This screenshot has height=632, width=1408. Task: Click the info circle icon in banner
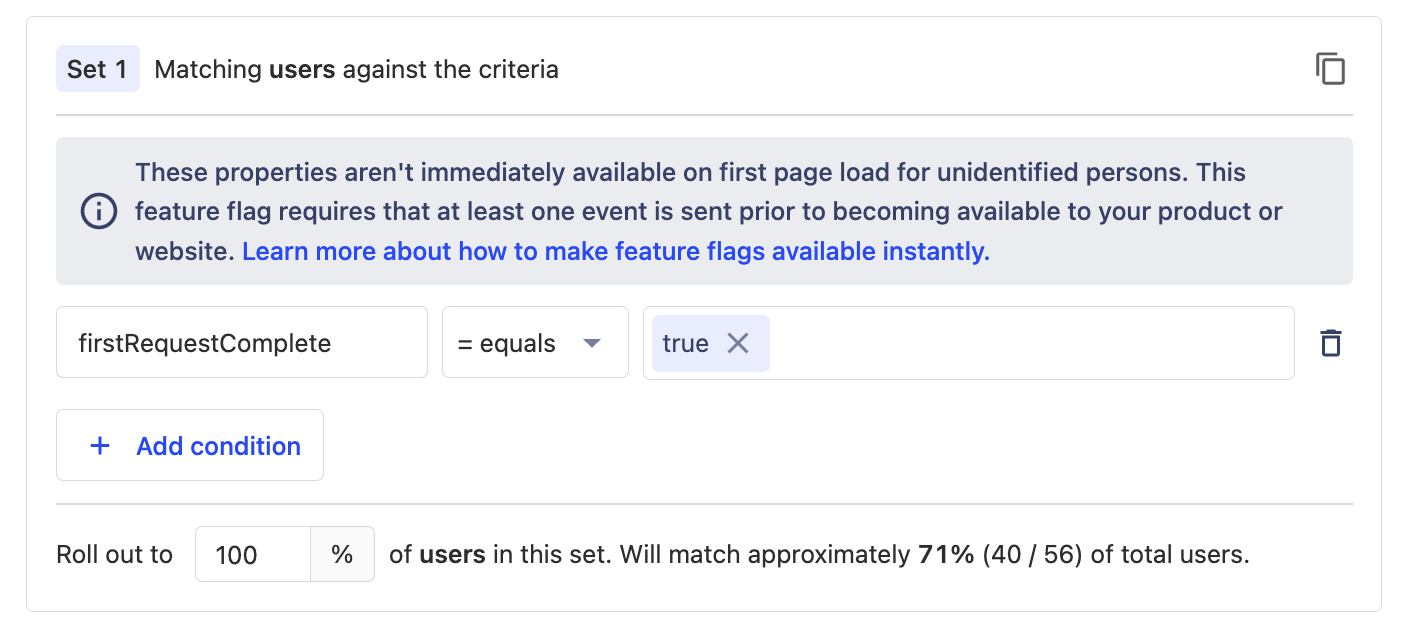(x=98, y=212)
